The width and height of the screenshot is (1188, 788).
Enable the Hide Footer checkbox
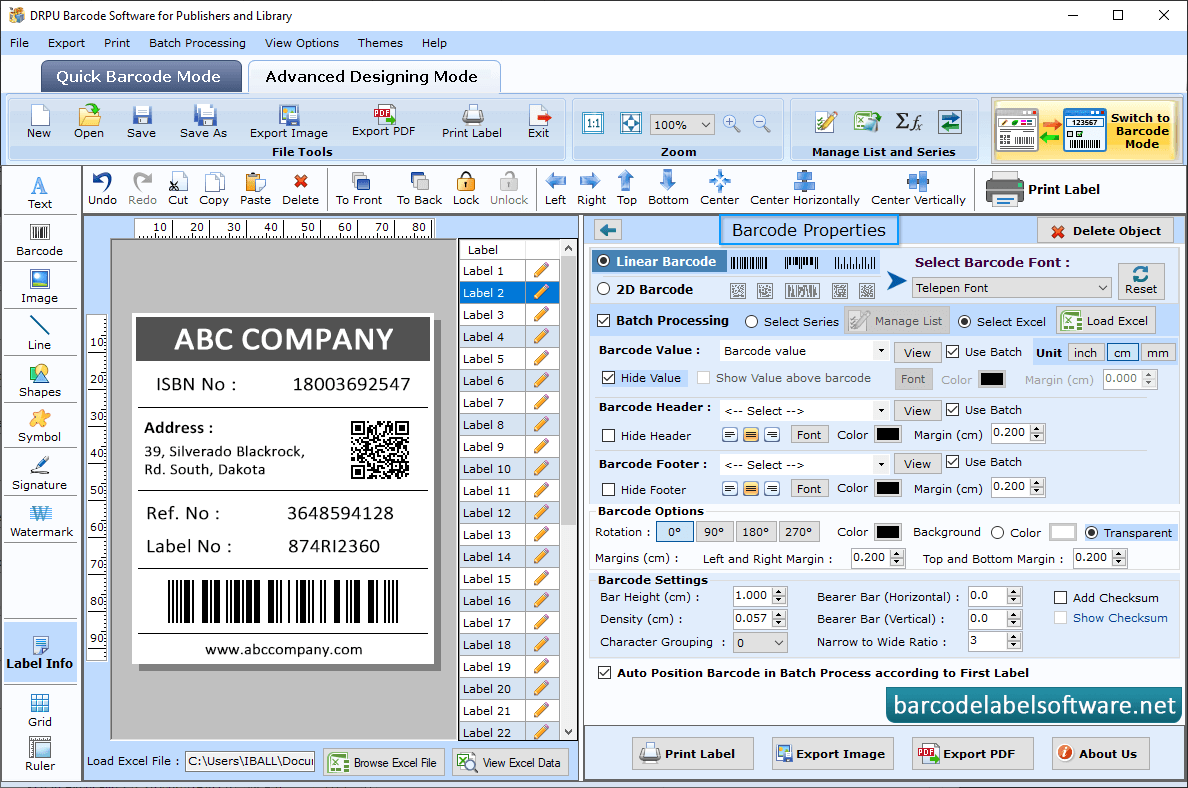(608, 489)
